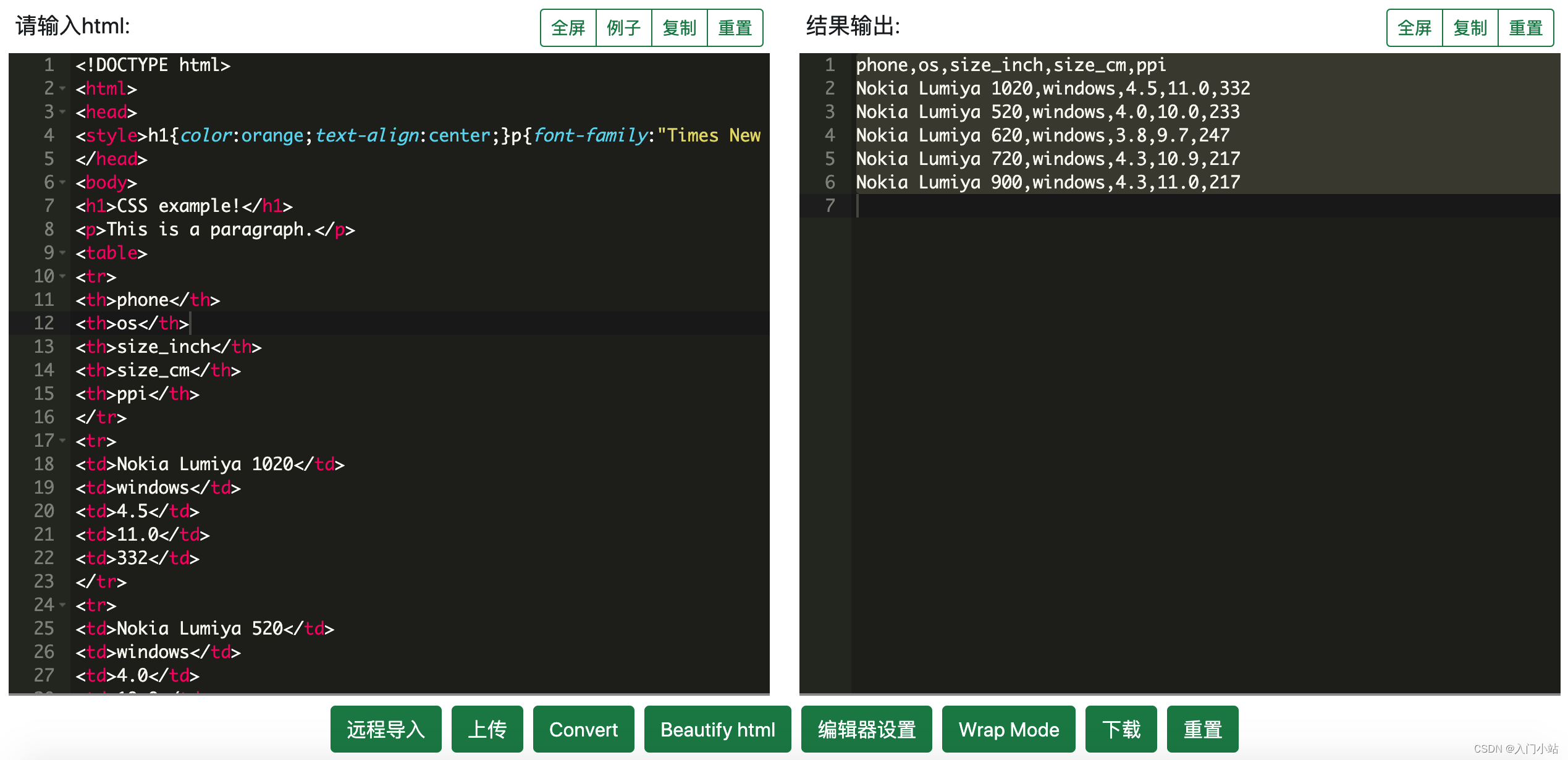Click the 上传 upload button
The height and width of the screenshot is (760, 1568).
tap(487, 730)
